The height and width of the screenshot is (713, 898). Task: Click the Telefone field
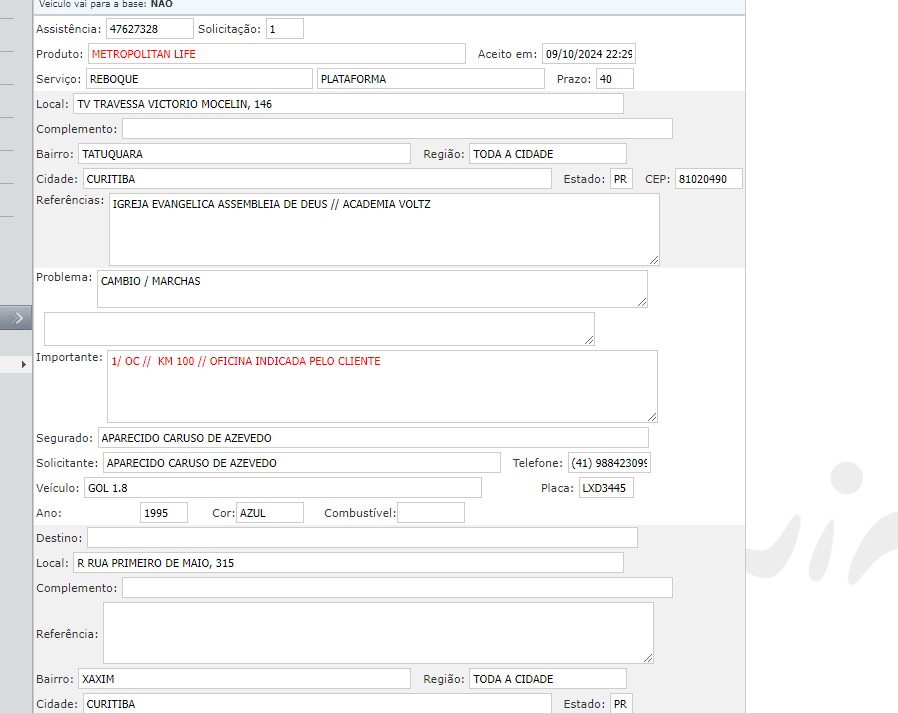609,463
